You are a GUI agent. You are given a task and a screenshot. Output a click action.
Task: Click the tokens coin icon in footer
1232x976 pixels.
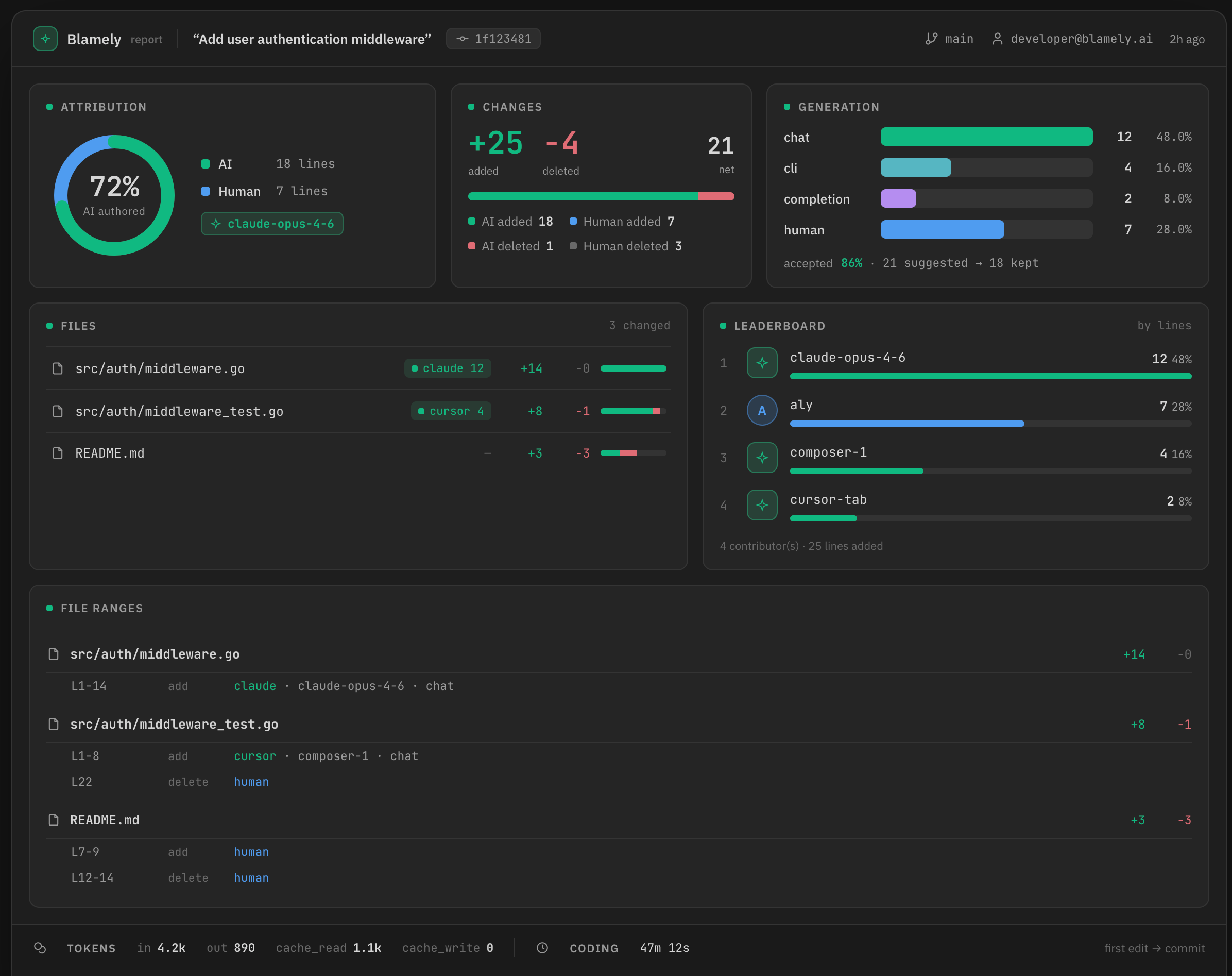tap(40, 948)
